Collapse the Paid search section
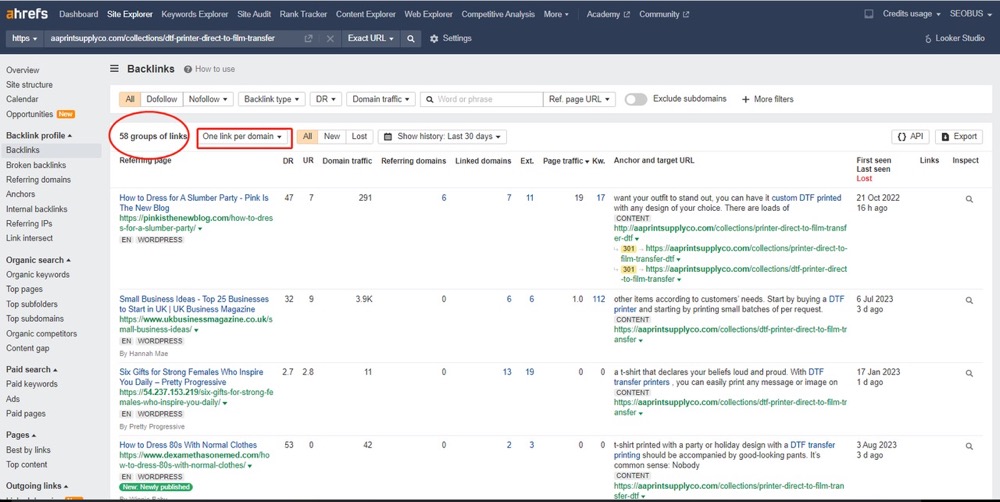1000x502 pixels. [x=31, y=369]
